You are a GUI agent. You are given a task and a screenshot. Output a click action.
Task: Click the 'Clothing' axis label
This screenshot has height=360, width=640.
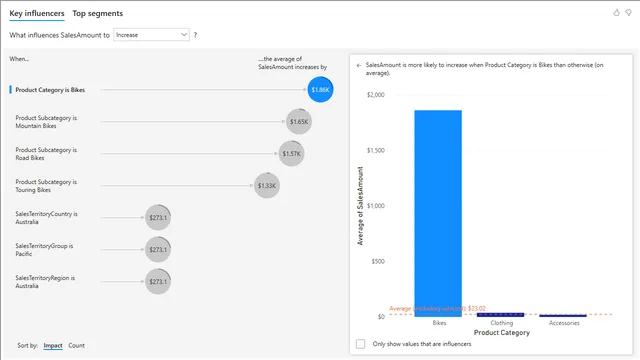[502, 323]
